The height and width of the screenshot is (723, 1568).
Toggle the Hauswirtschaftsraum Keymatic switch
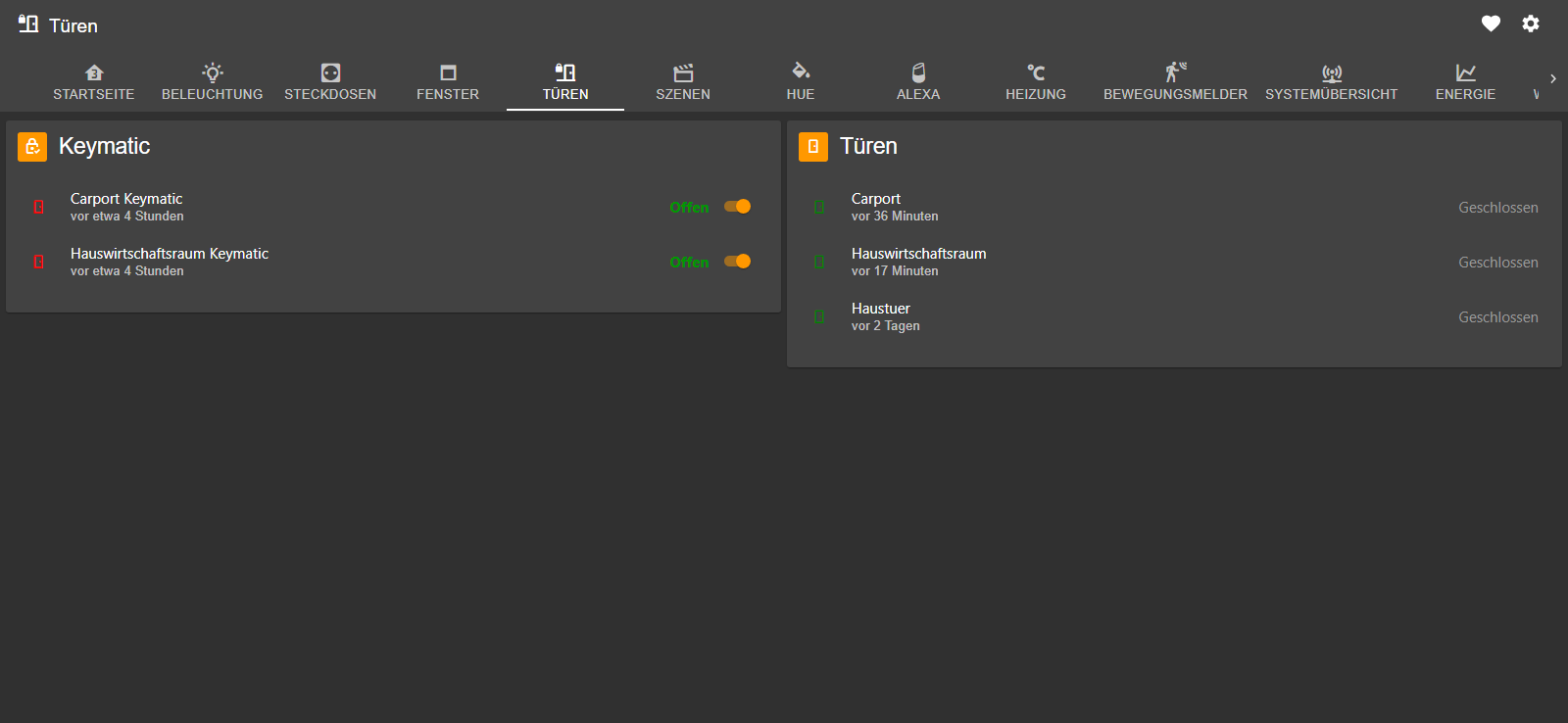tap(737, 262)
